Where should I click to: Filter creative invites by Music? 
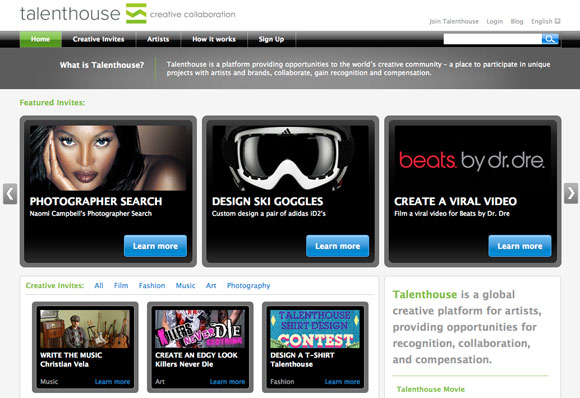[x=185, y=286]
